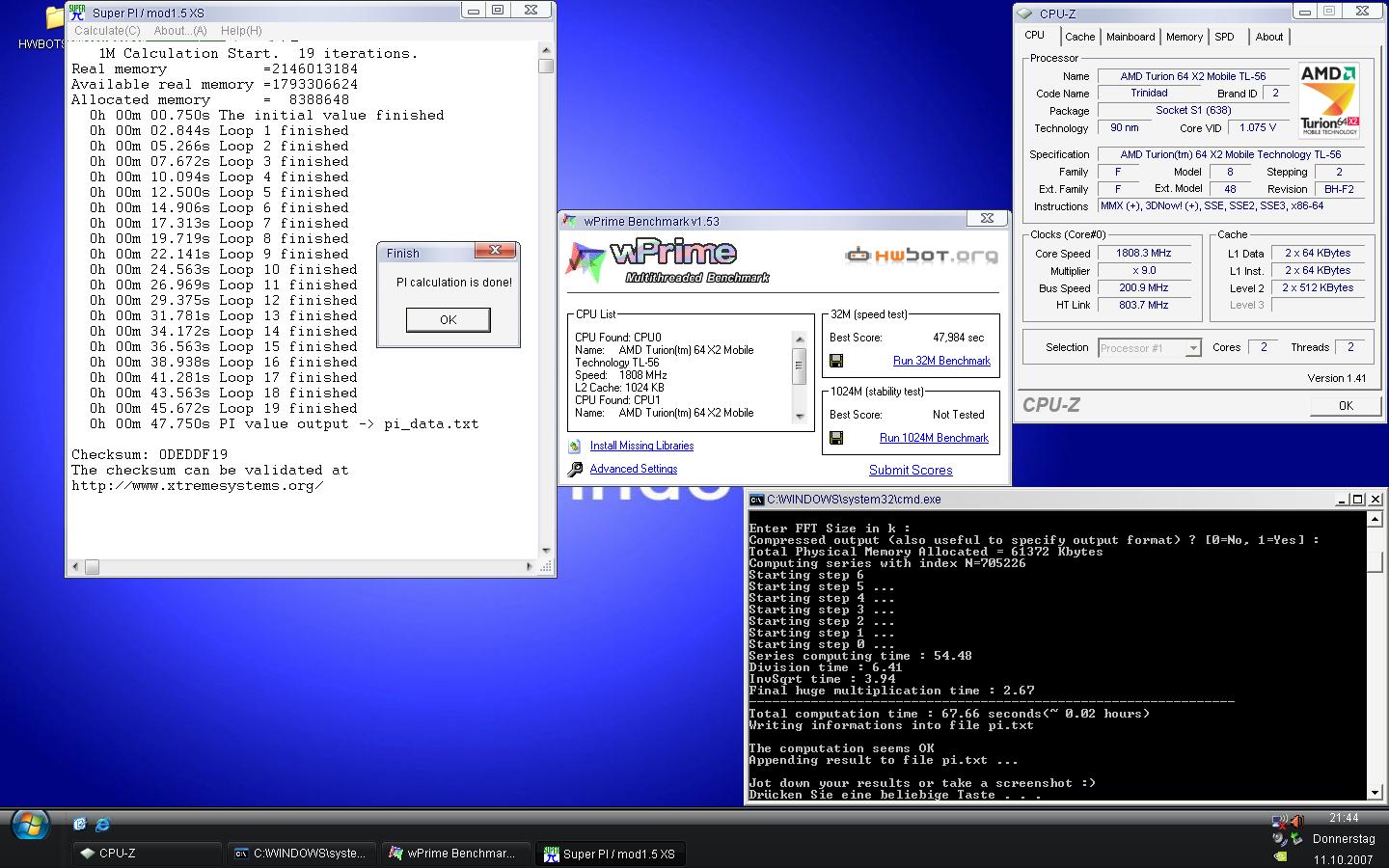The width and height of the screenshot is (1389, 868).
Task: Open About menu in Super PI
Action: click(x=180, y=31)
